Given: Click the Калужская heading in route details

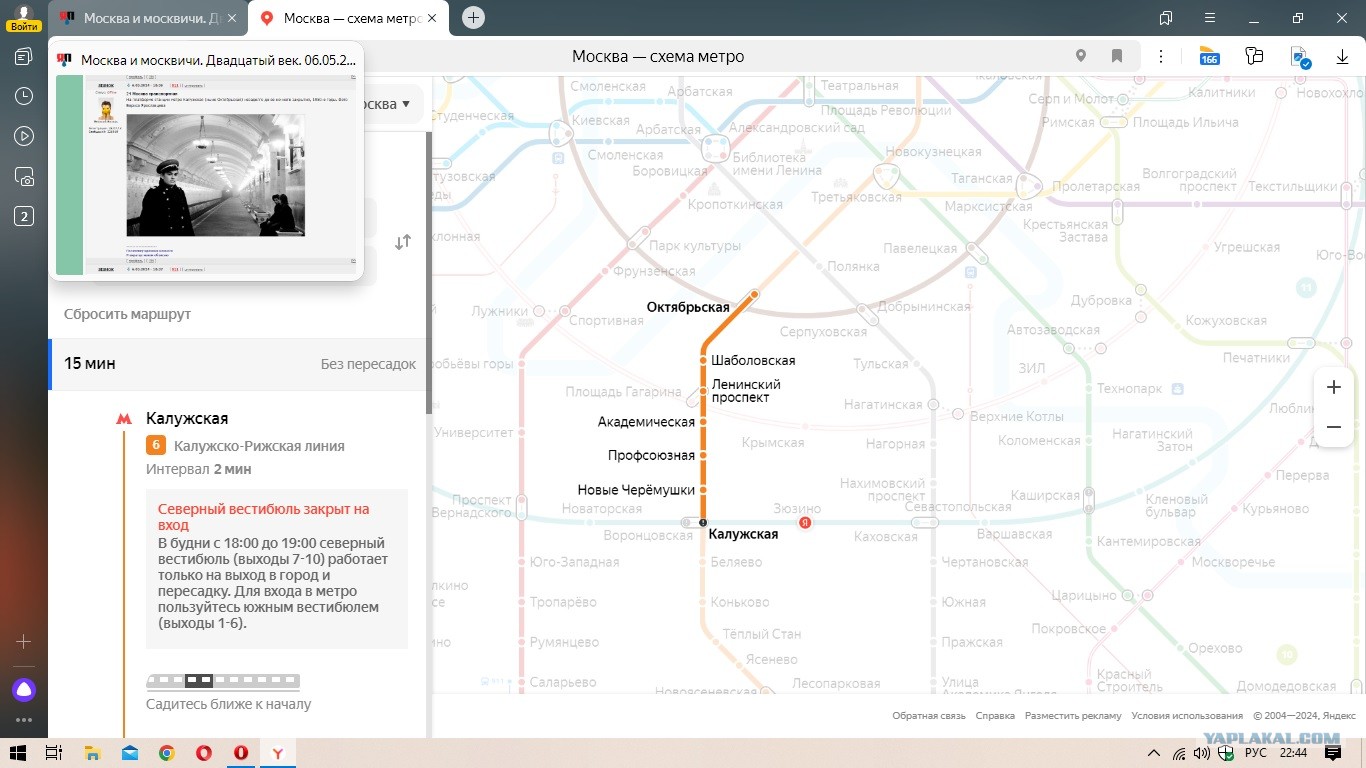Looking at the screenshot, I should [187, 418].
